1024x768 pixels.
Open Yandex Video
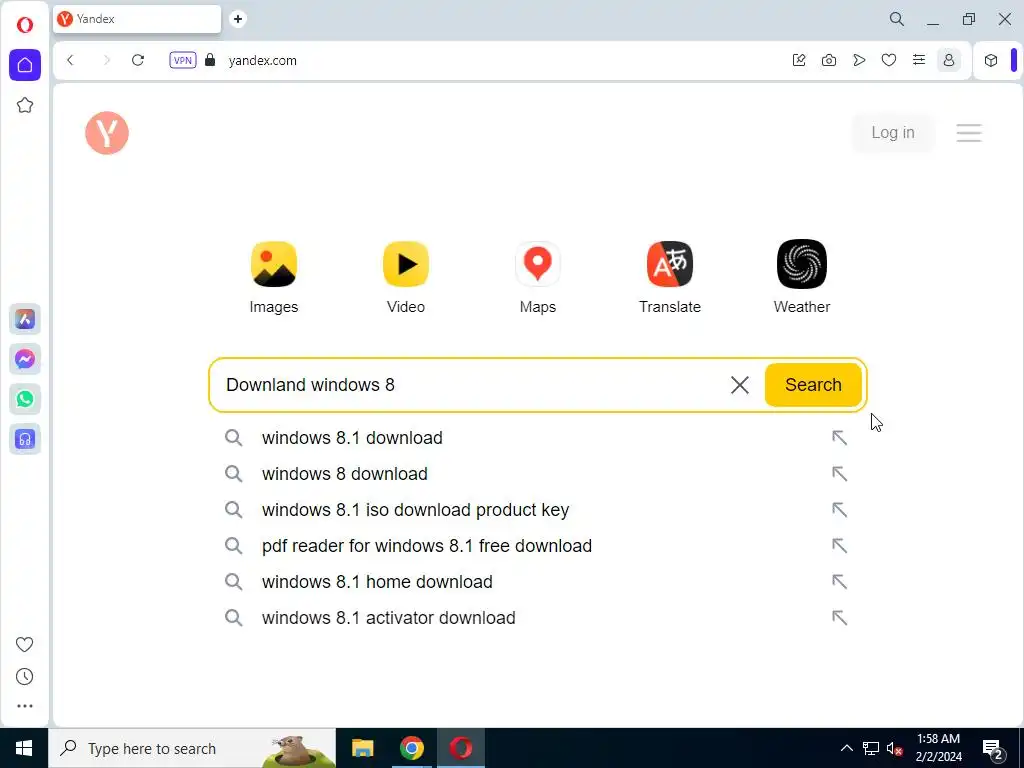[x=406, y=278]
